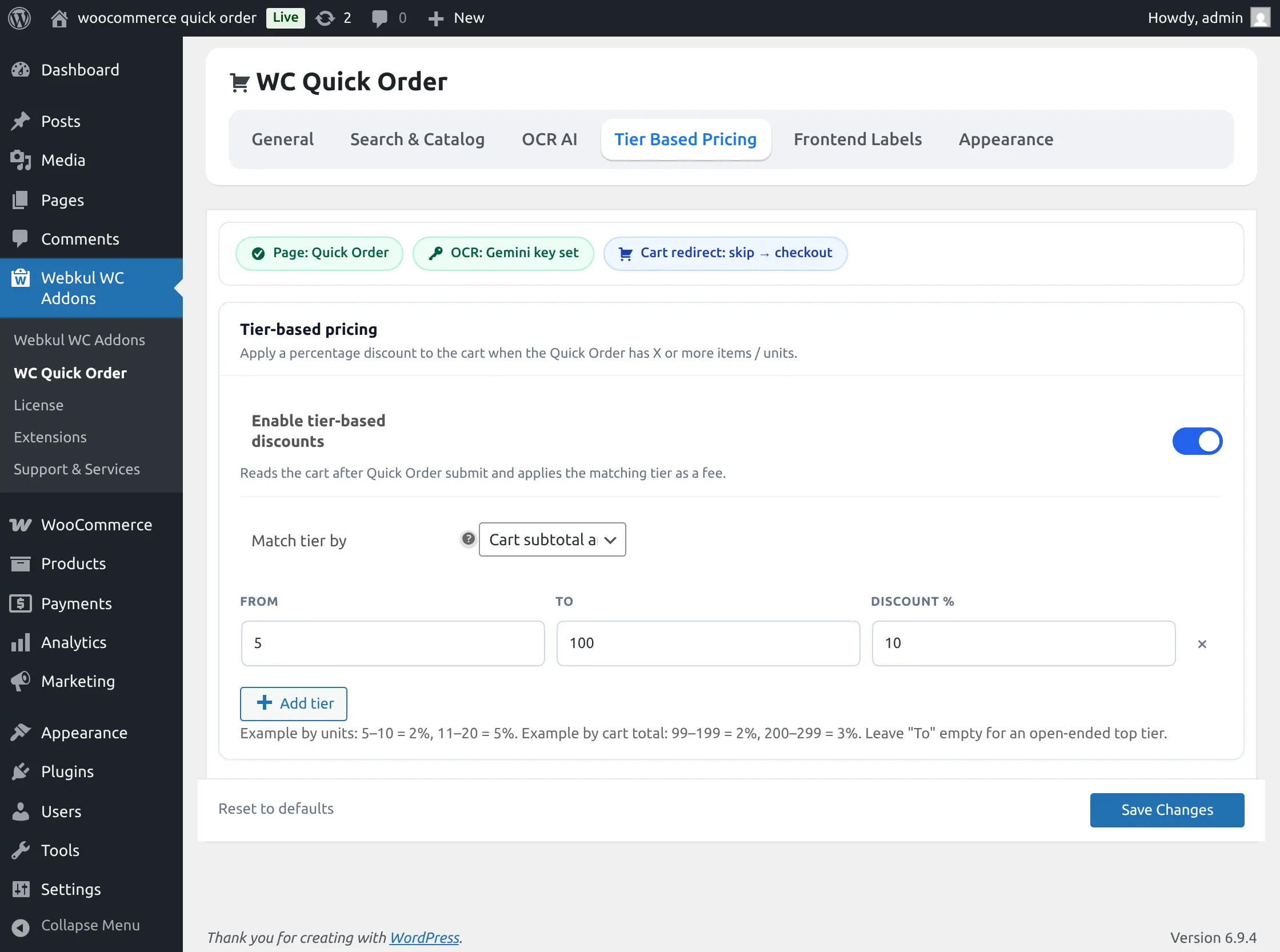Click the Page: Quick Order status pill

(x=319, y=253)
